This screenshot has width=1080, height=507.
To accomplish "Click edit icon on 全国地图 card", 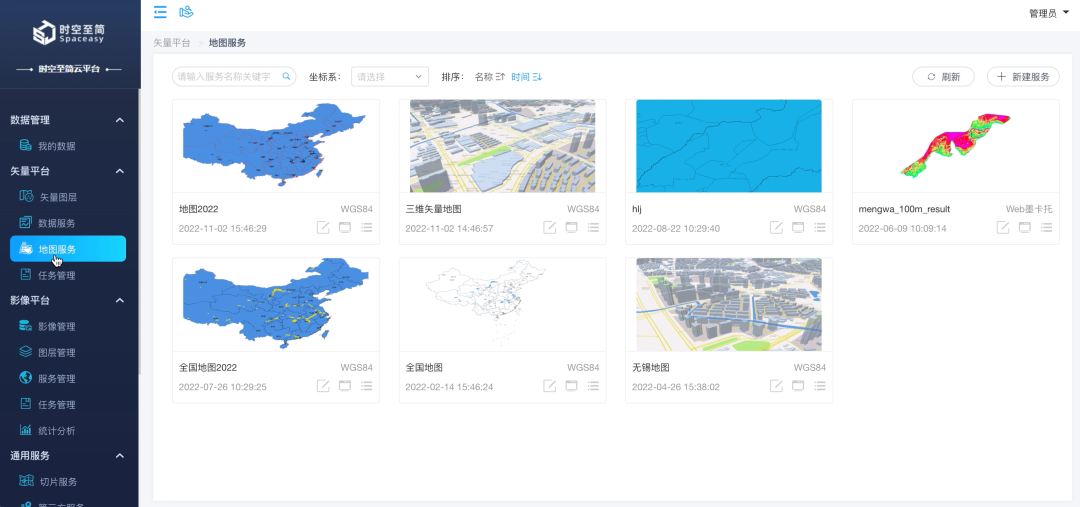I will click(550, 386).
